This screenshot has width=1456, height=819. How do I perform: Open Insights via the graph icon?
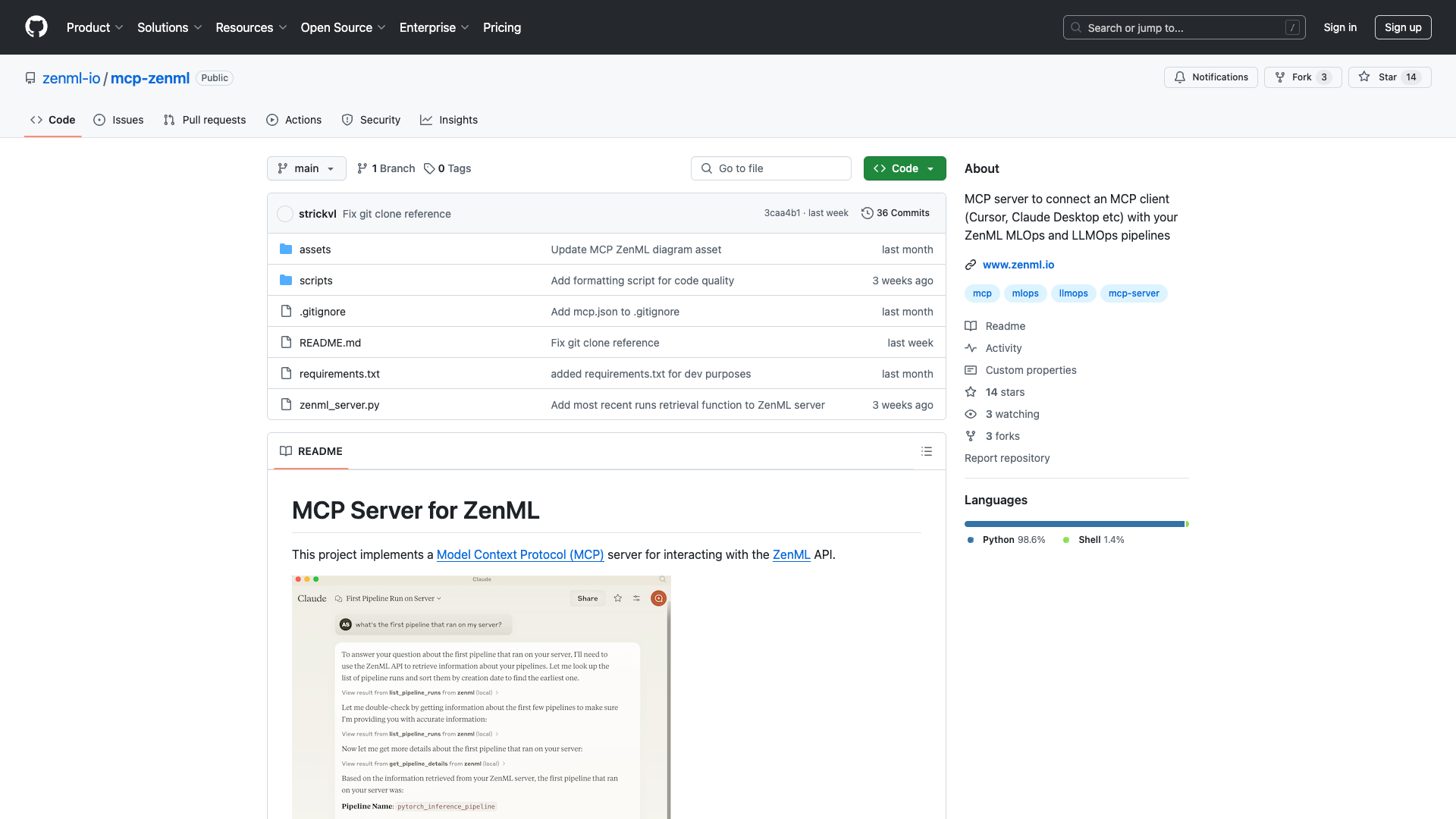click(425, 120)
